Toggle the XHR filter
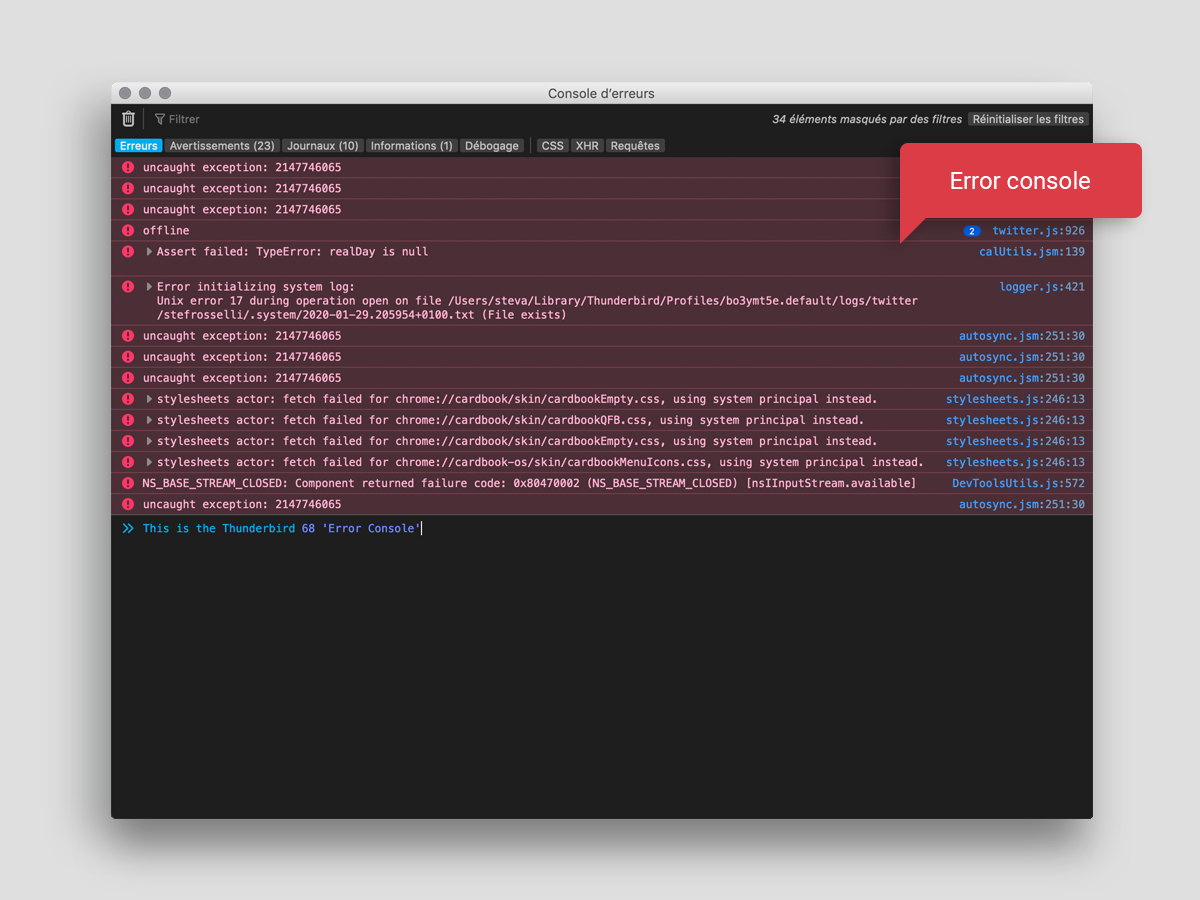Image resolution: width=1200 pixels, height=900 pixels. (588, 146)
